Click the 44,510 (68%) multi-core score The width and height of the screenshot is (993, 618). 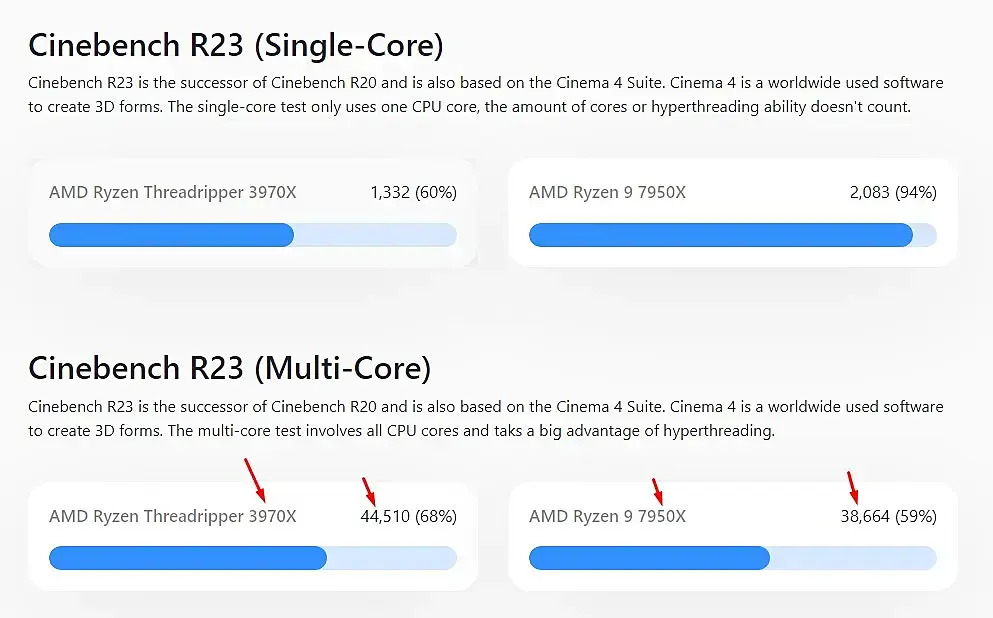point(408,516)
